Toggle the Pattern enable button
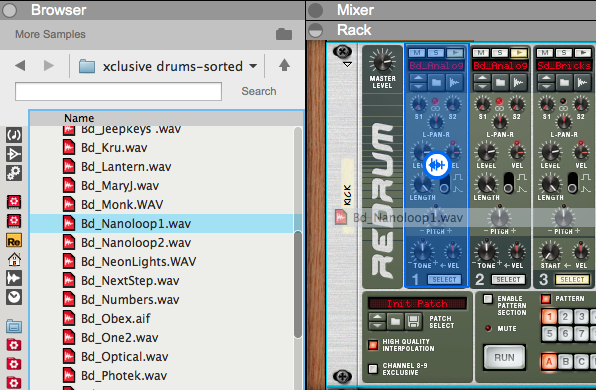Screen dimensions: 596x390 point(546,299)
